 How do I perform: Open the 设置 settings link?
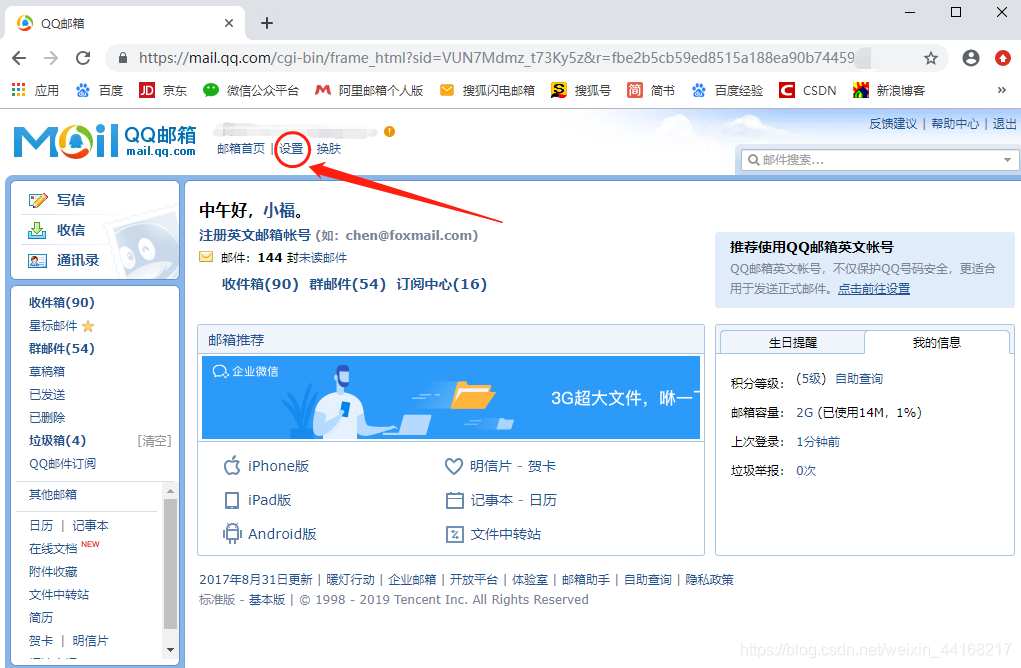click(x=291, y=148)
